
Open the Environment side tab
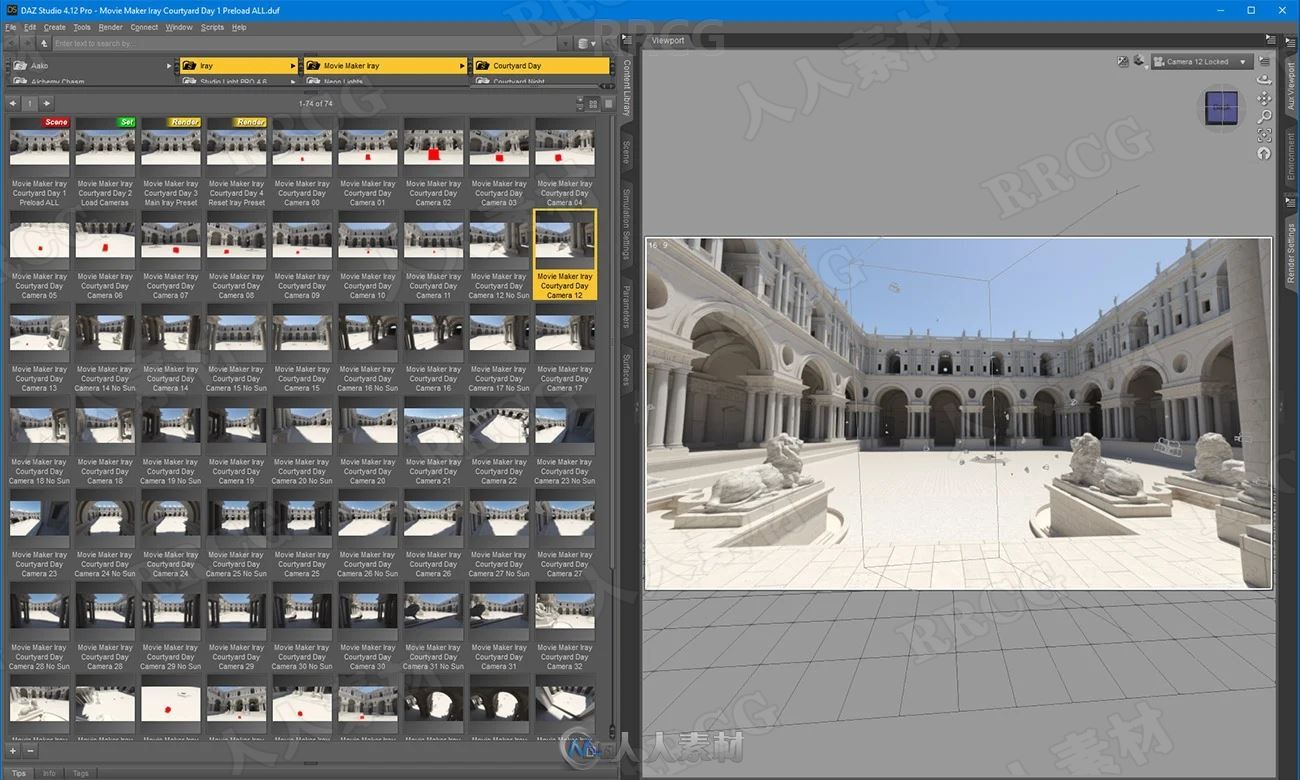[1290, 155]
